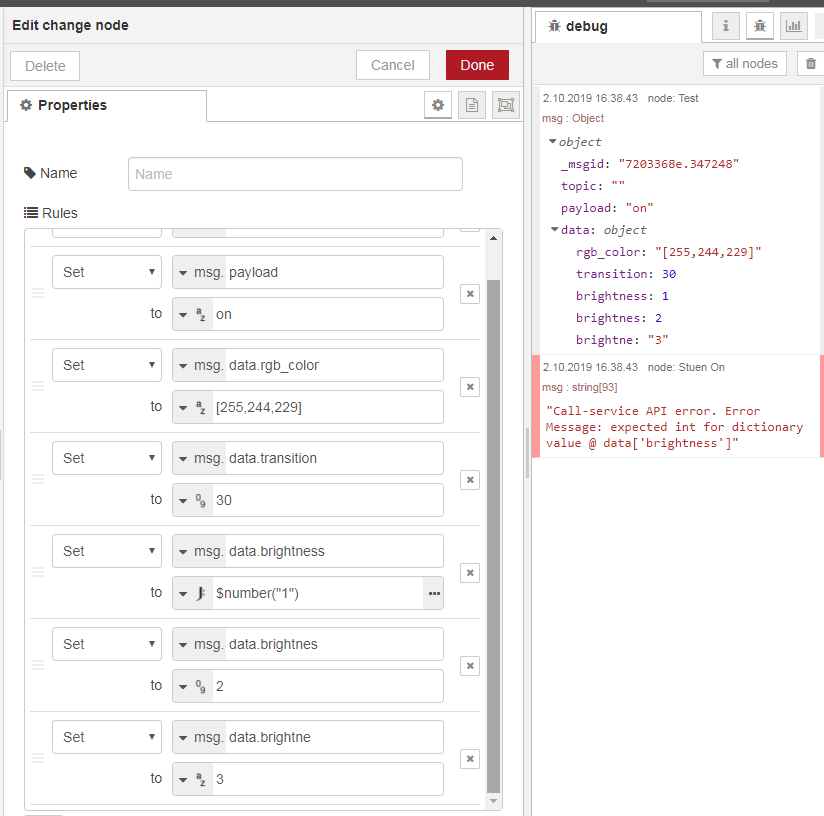Clear debug messages with the trash icon
Image resolution: width=824 pixels, height=816 pixels.
point(809,63)
